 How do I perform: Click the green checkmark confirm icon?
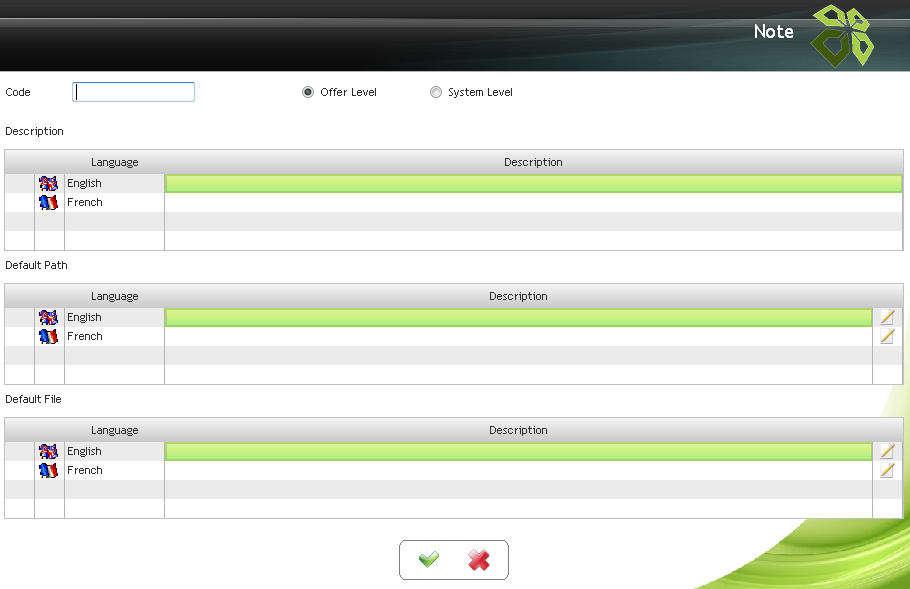(429, 560)
